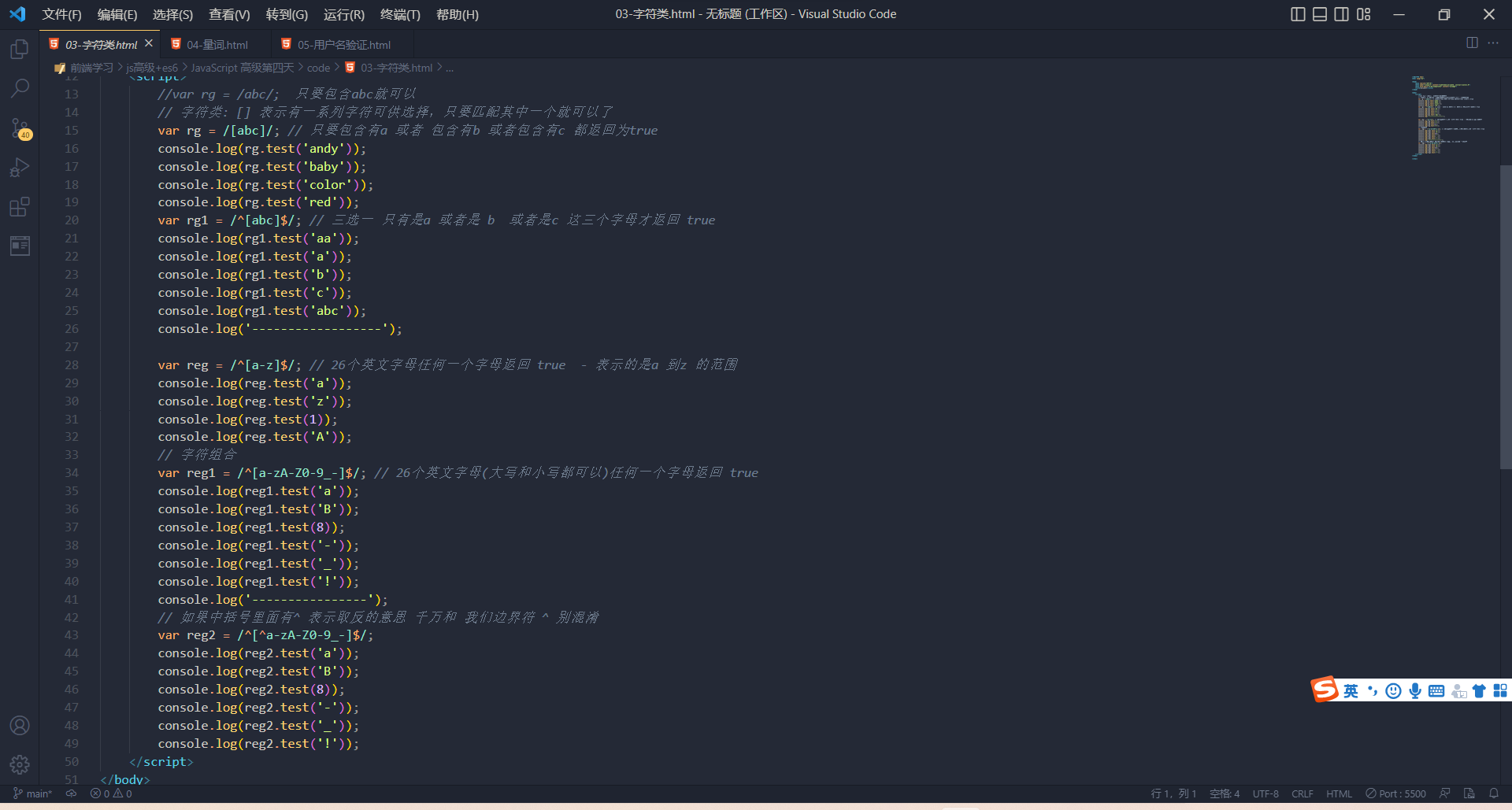
Task: Click var rg1 declaration on line 20
Action: pyautogui.click(x=229, y=220)
